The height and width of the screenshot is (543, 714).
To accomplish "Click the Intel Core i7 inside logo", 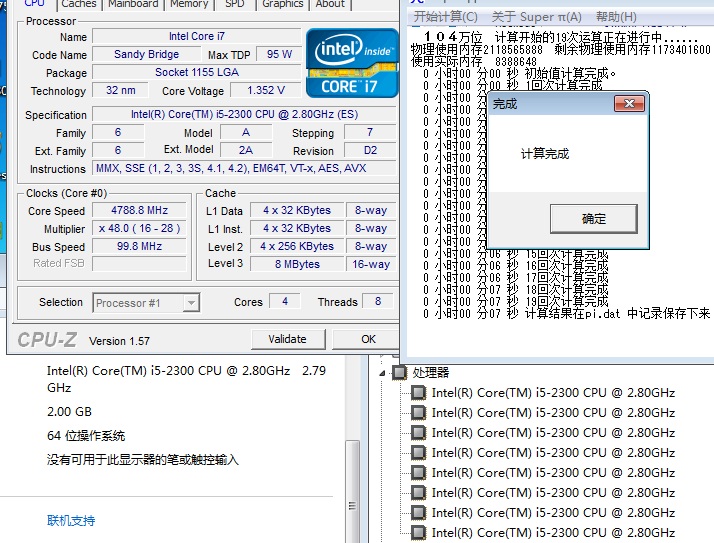I will (352, 63).
